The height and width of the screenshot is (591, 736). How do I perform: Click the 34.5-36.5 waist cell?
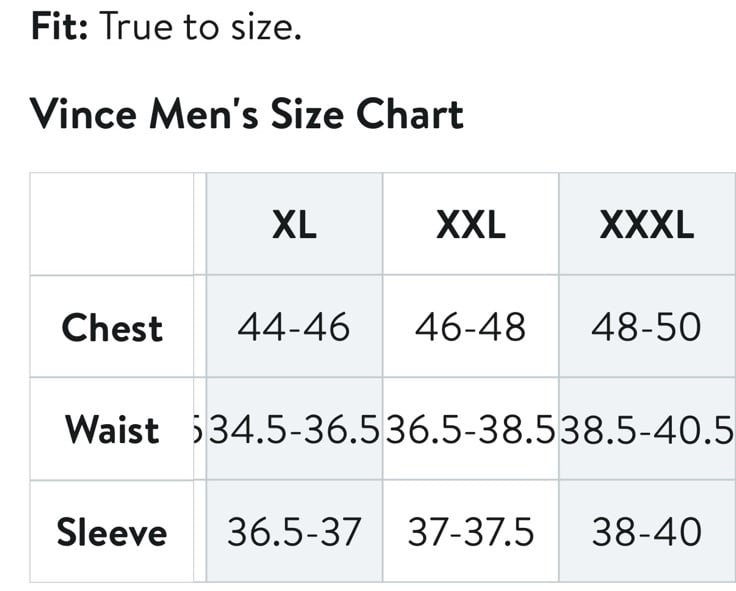[294, 429]
